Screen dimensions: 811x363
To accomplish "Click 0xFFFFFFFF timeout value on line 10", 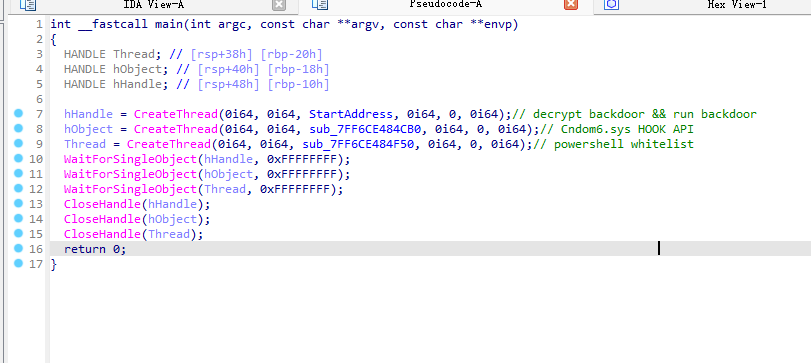I will point(302,159).
